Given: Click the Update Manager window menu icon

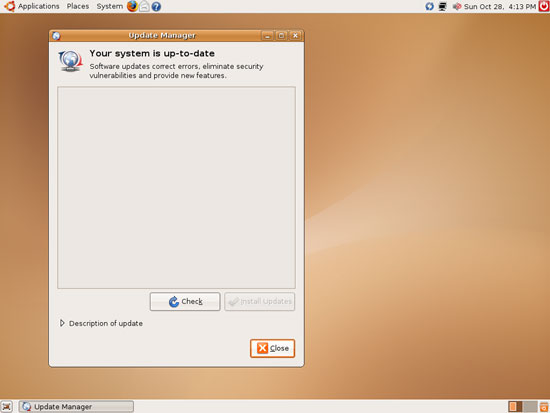Looking at the screenshot, I should pos(56,35).
